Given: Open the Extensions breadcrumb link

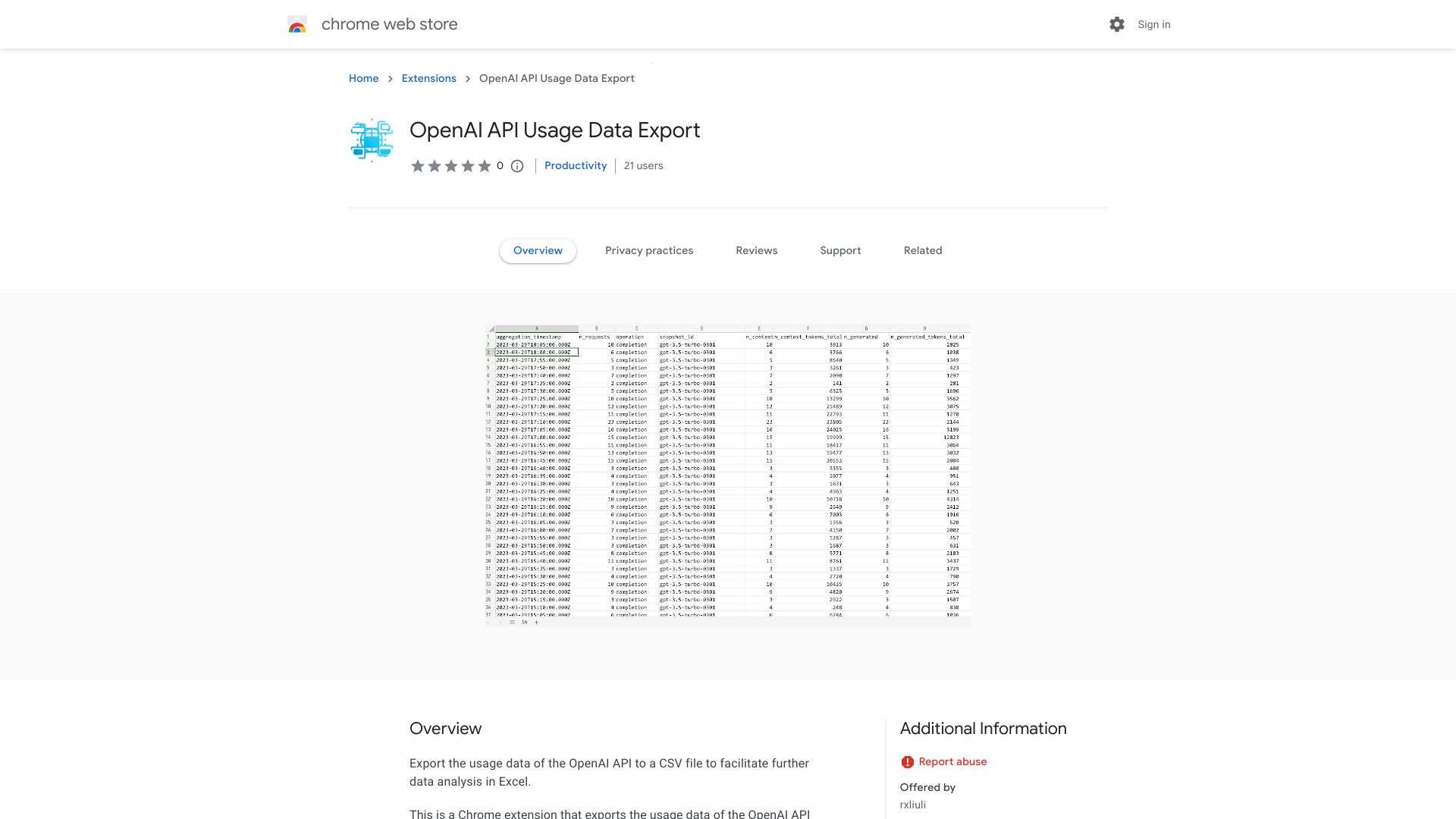Looking at the screenshot, I should tap(428, 78).
